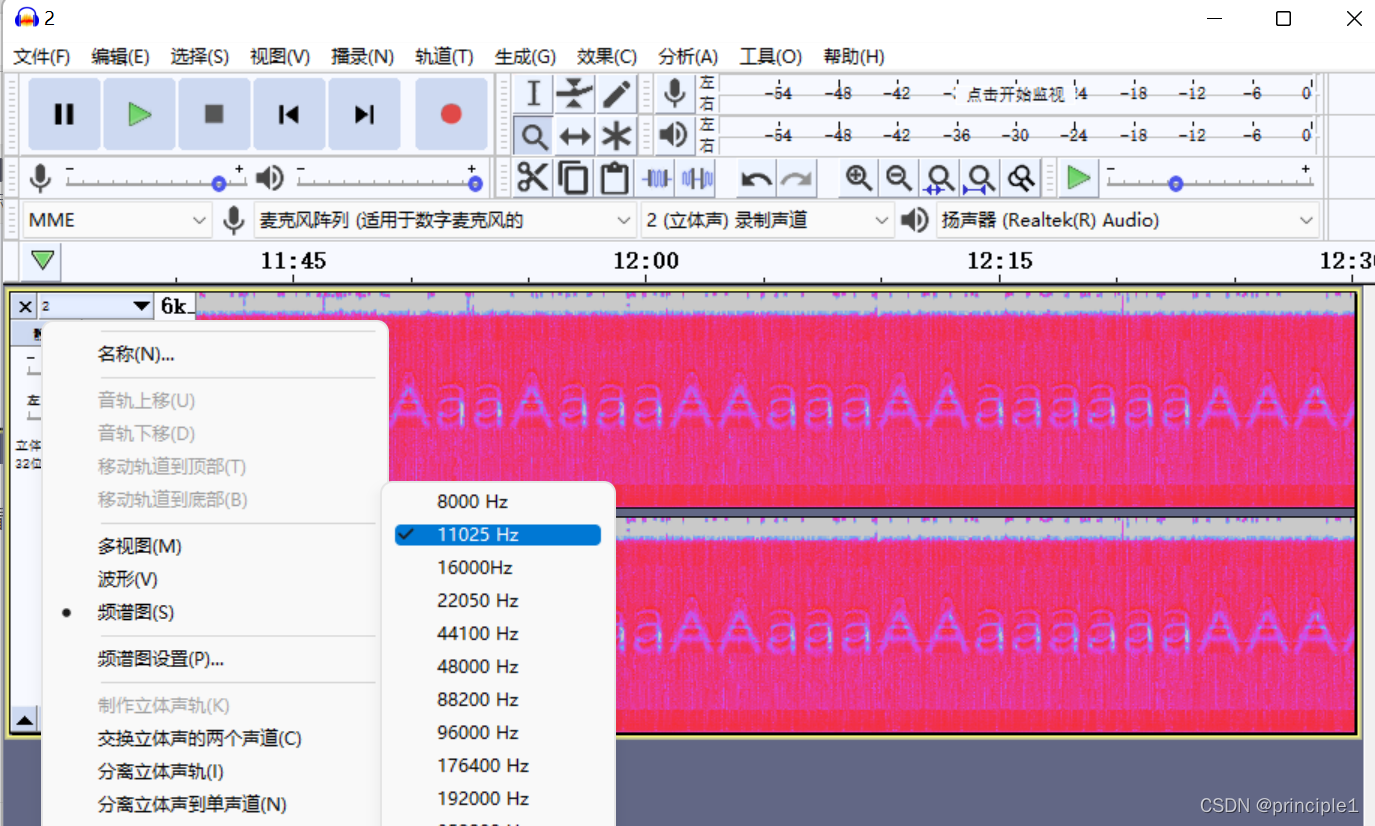Click the playback meter speaker icon
The image size is (1375, 826).
pyautogui.click(x=675, y=134)
